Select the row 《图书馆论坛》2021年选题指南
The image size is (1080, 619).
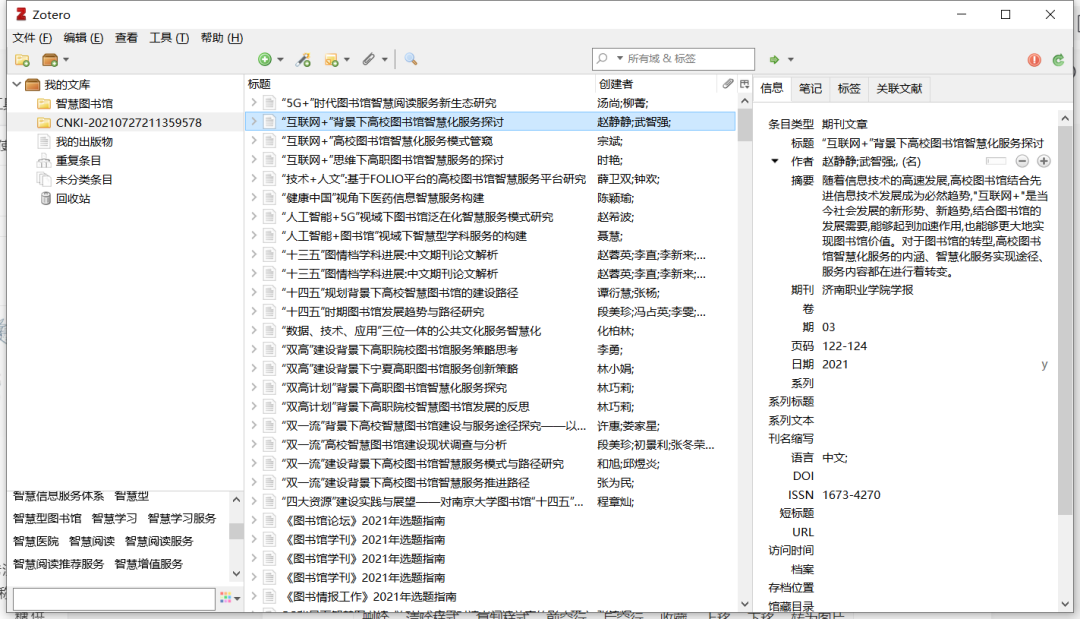(490, 521)
